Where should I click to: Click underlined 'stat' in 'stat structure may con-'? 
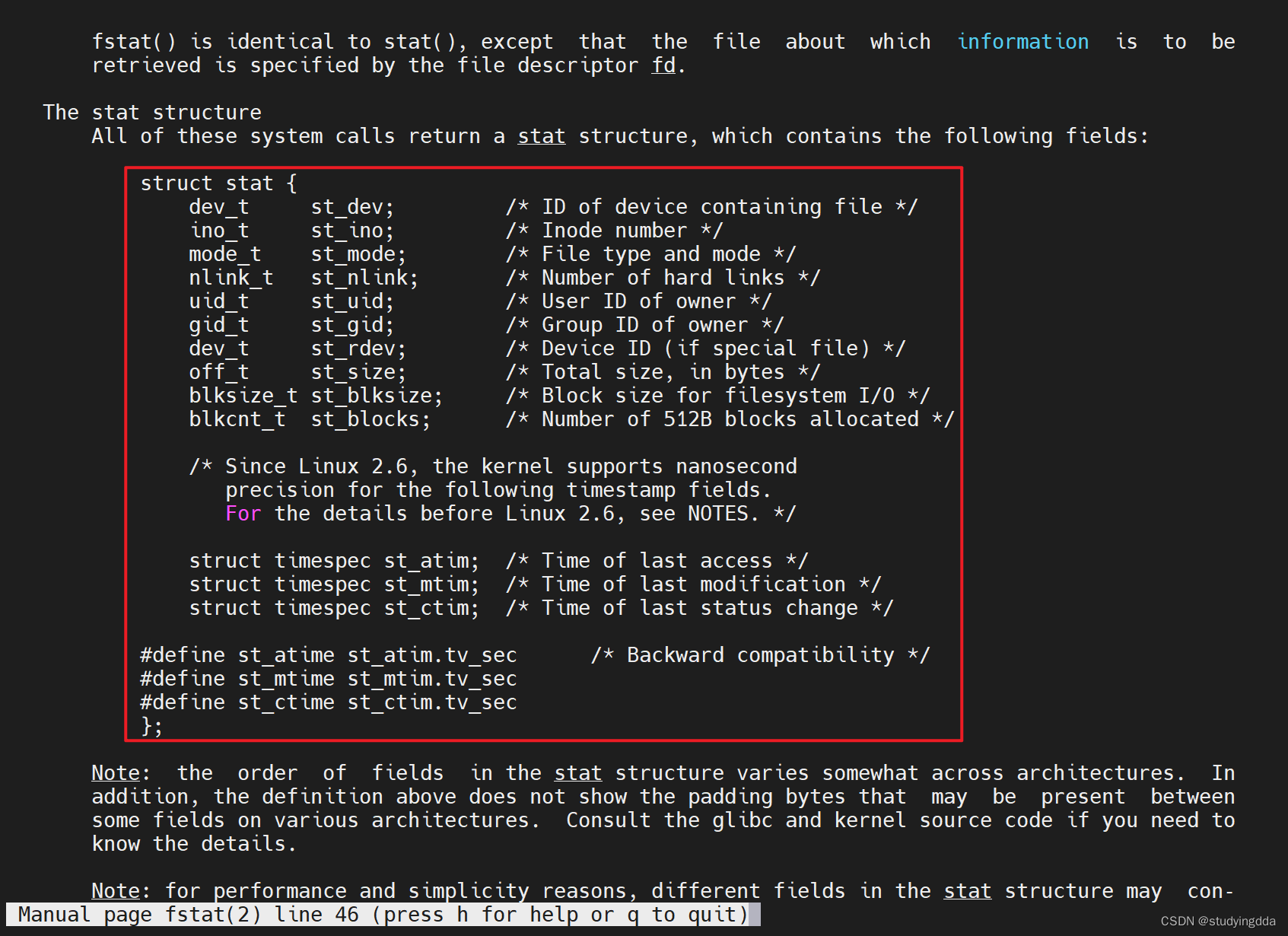[x=968, y=891]
